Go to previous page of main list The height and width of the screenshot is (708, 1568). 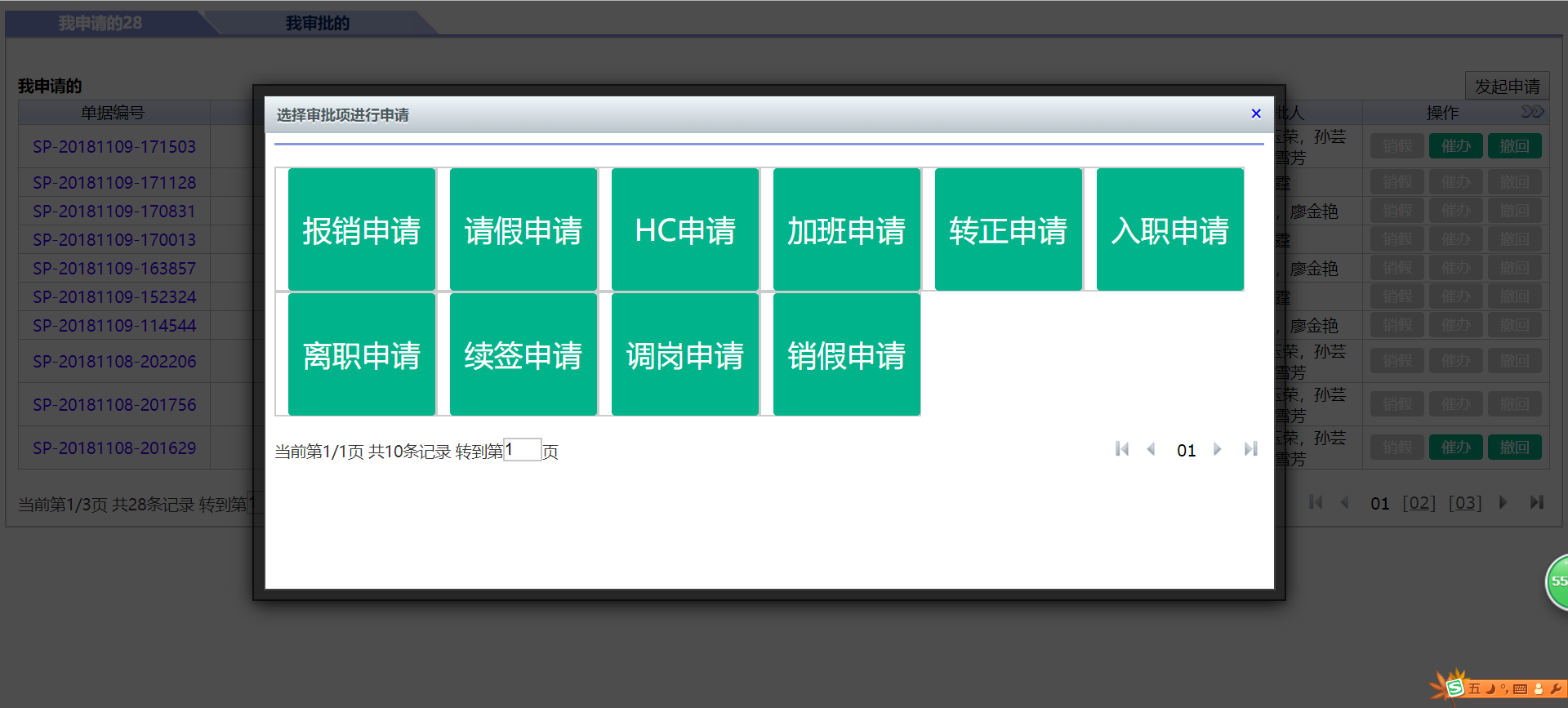coord(1345,502)
